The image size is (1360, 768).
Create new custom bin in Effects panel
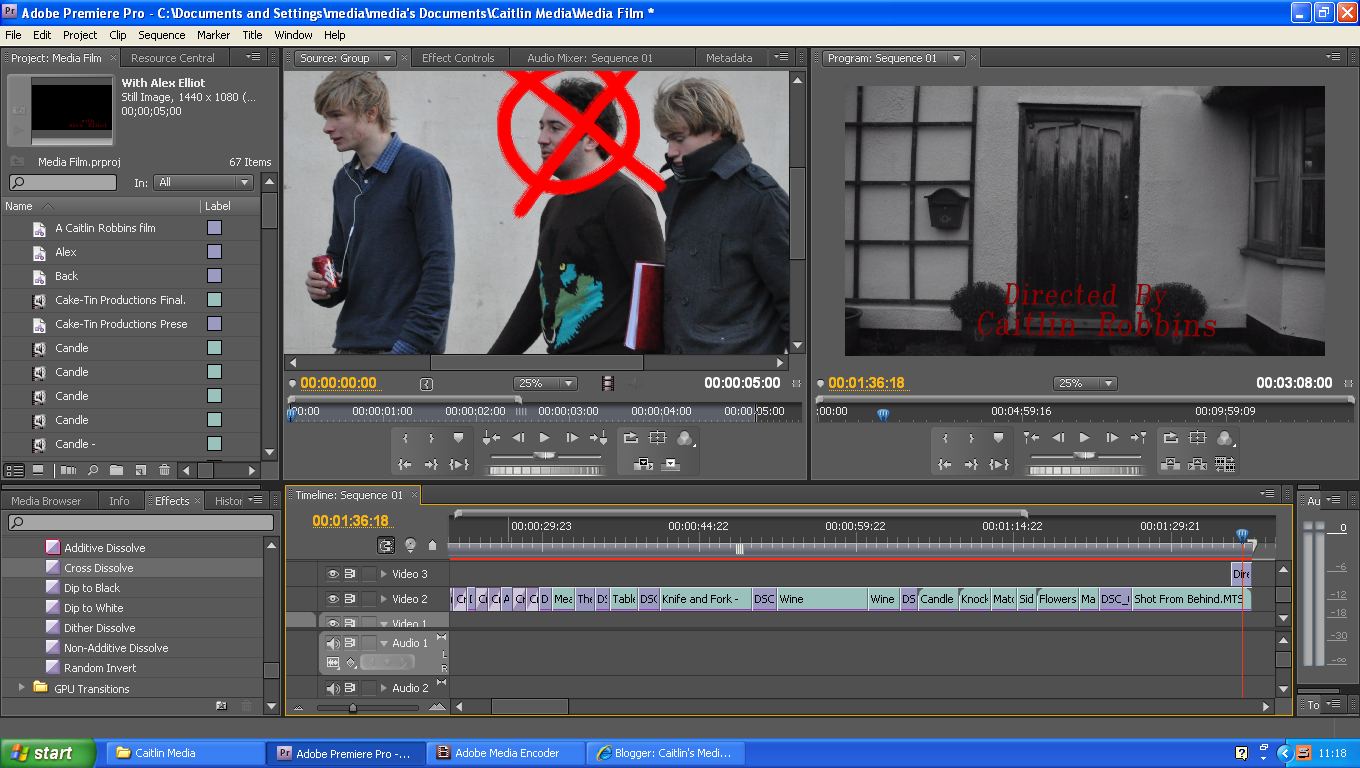coord(221,705)
